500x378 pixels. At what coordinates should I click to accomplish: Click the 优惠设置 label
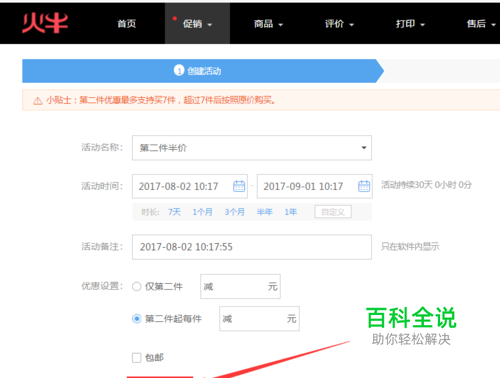pos(102,286)
